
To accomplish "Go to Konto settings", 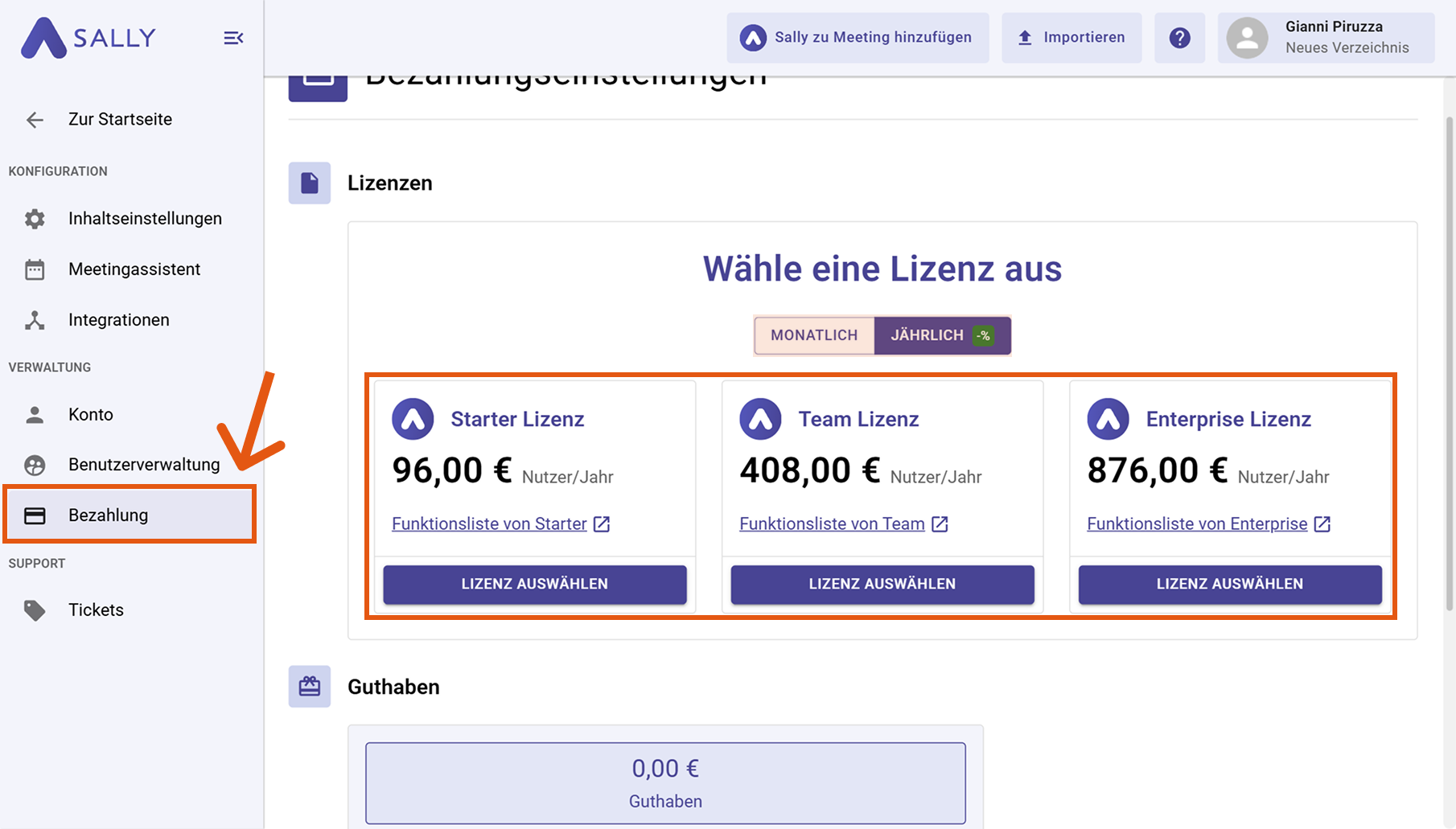I will (90, 415).
